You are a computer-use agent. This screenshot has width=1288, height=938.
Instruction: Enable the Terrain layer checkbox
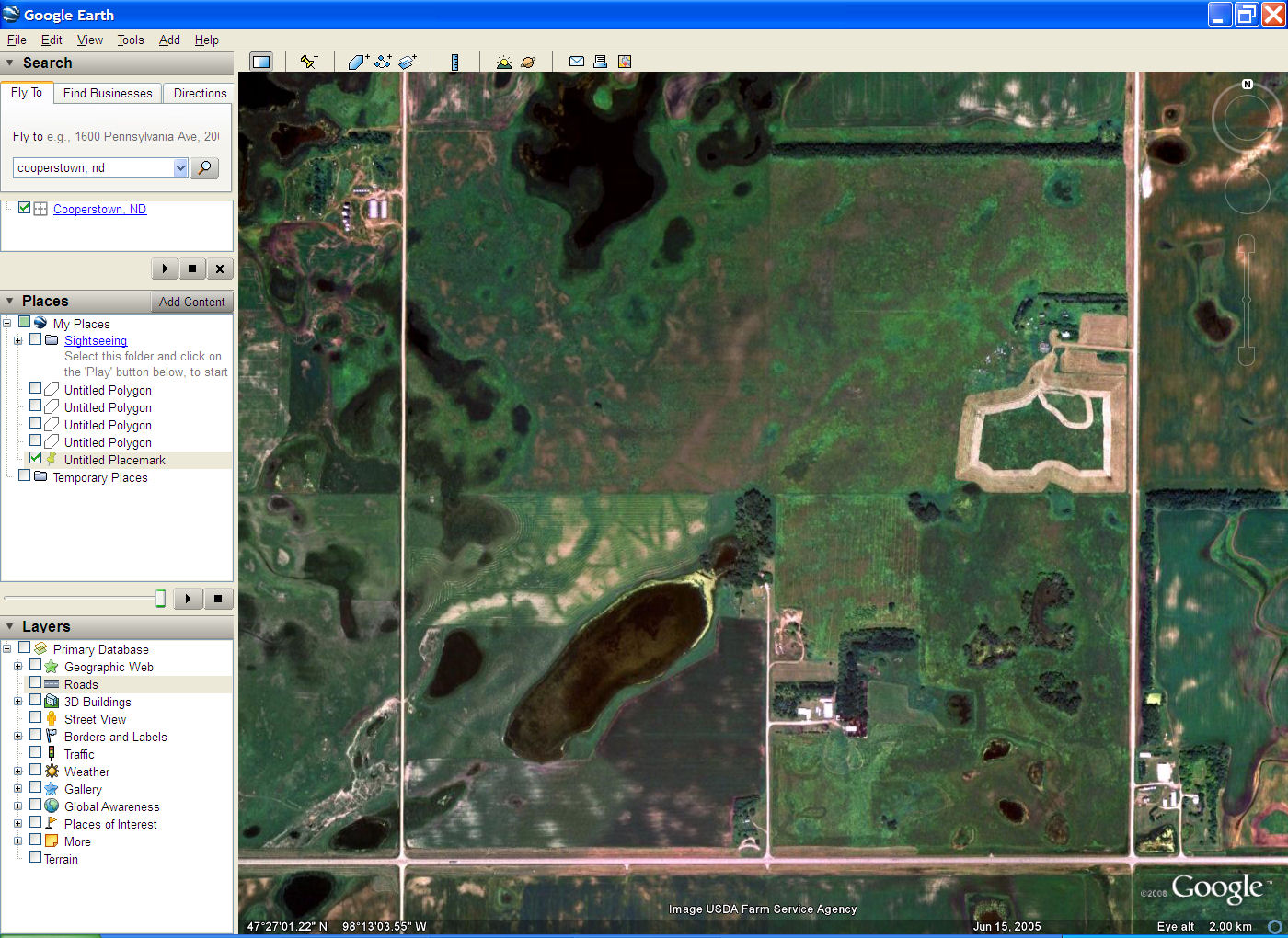35,857
